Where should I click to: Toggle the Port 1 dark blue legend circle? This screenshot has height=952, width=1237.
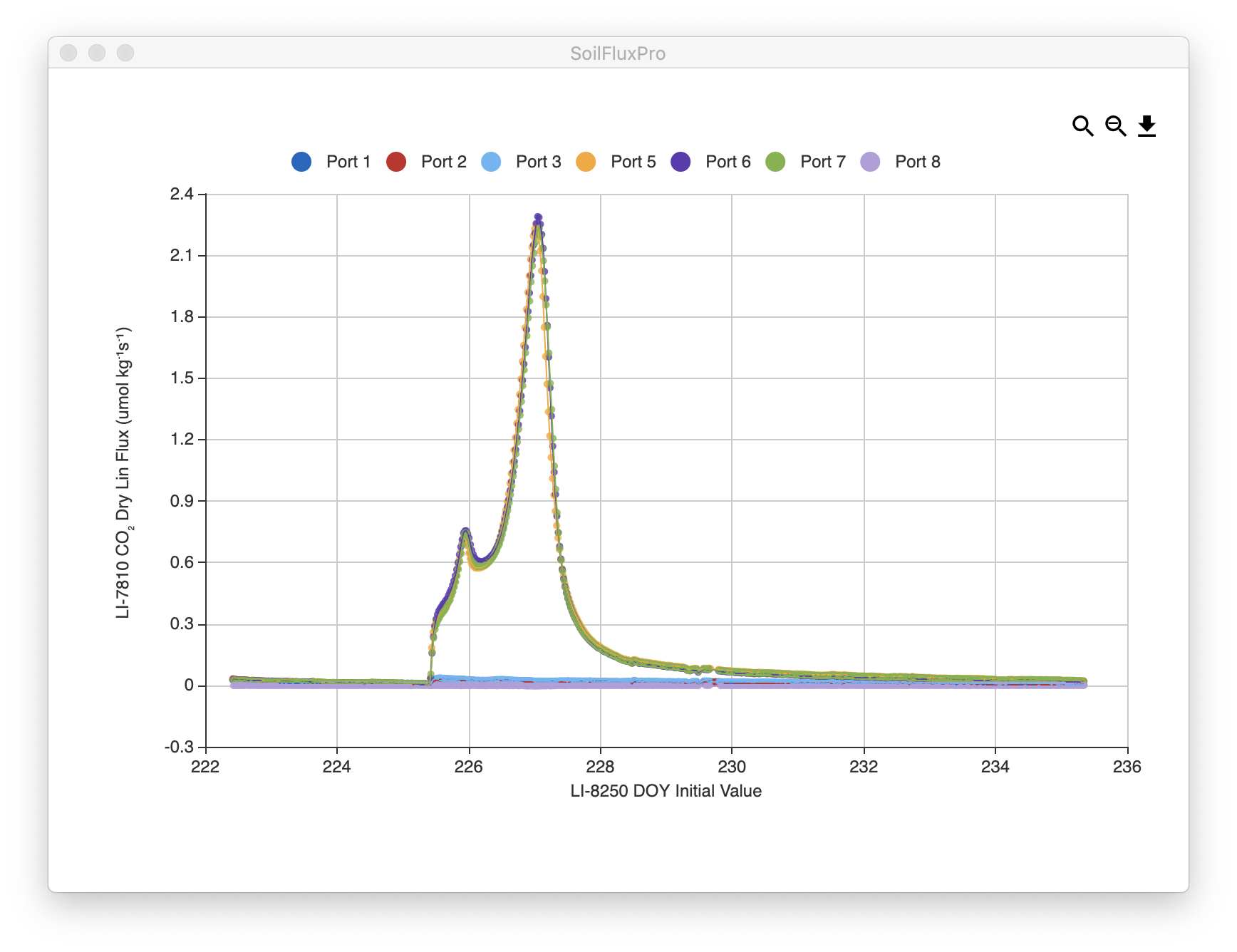tap(301, 162)
